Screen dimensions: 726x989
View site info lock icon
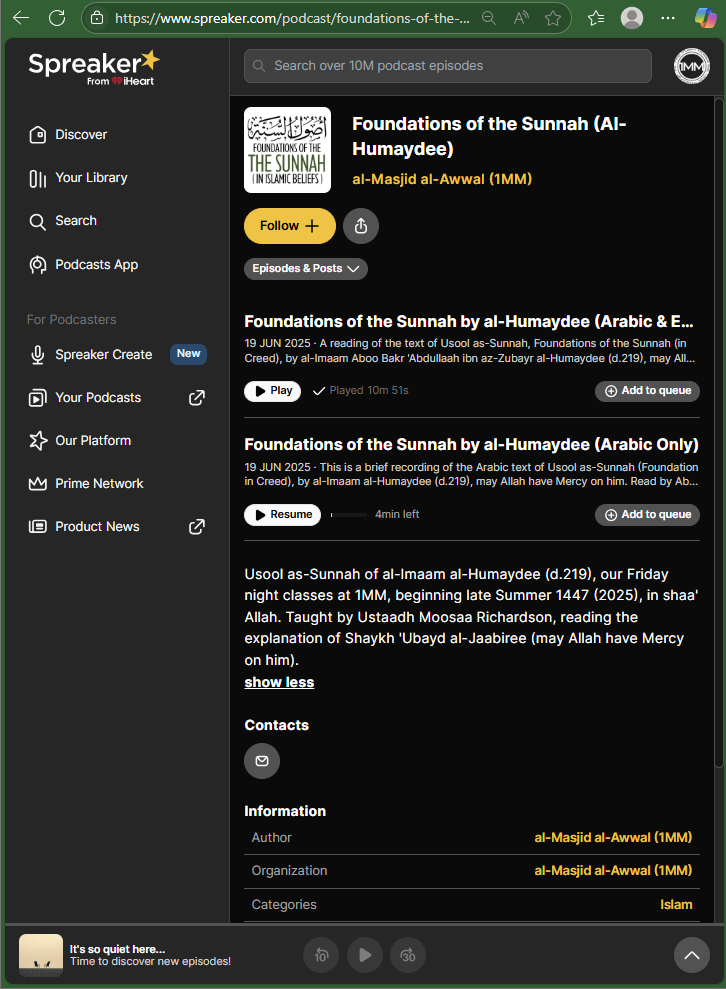[x=97, y=18]
